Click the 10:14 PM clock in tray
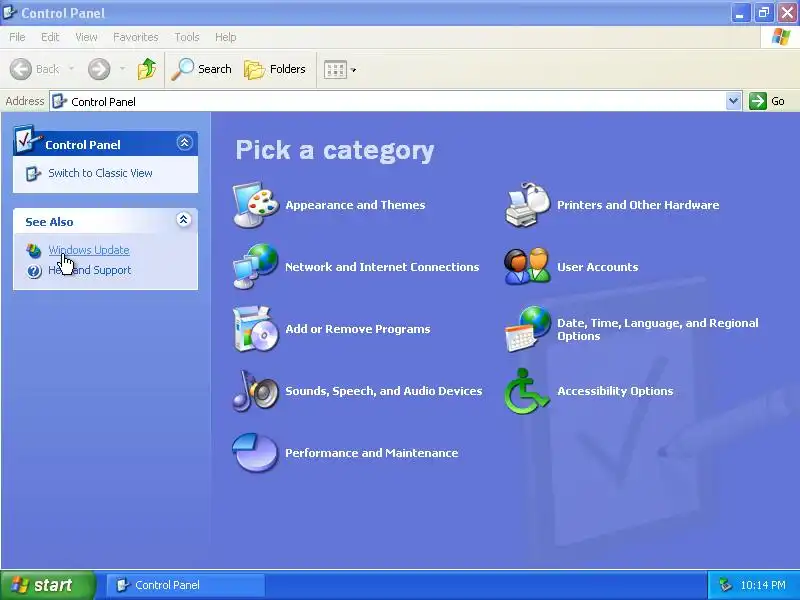 click(x=763, y=585)
